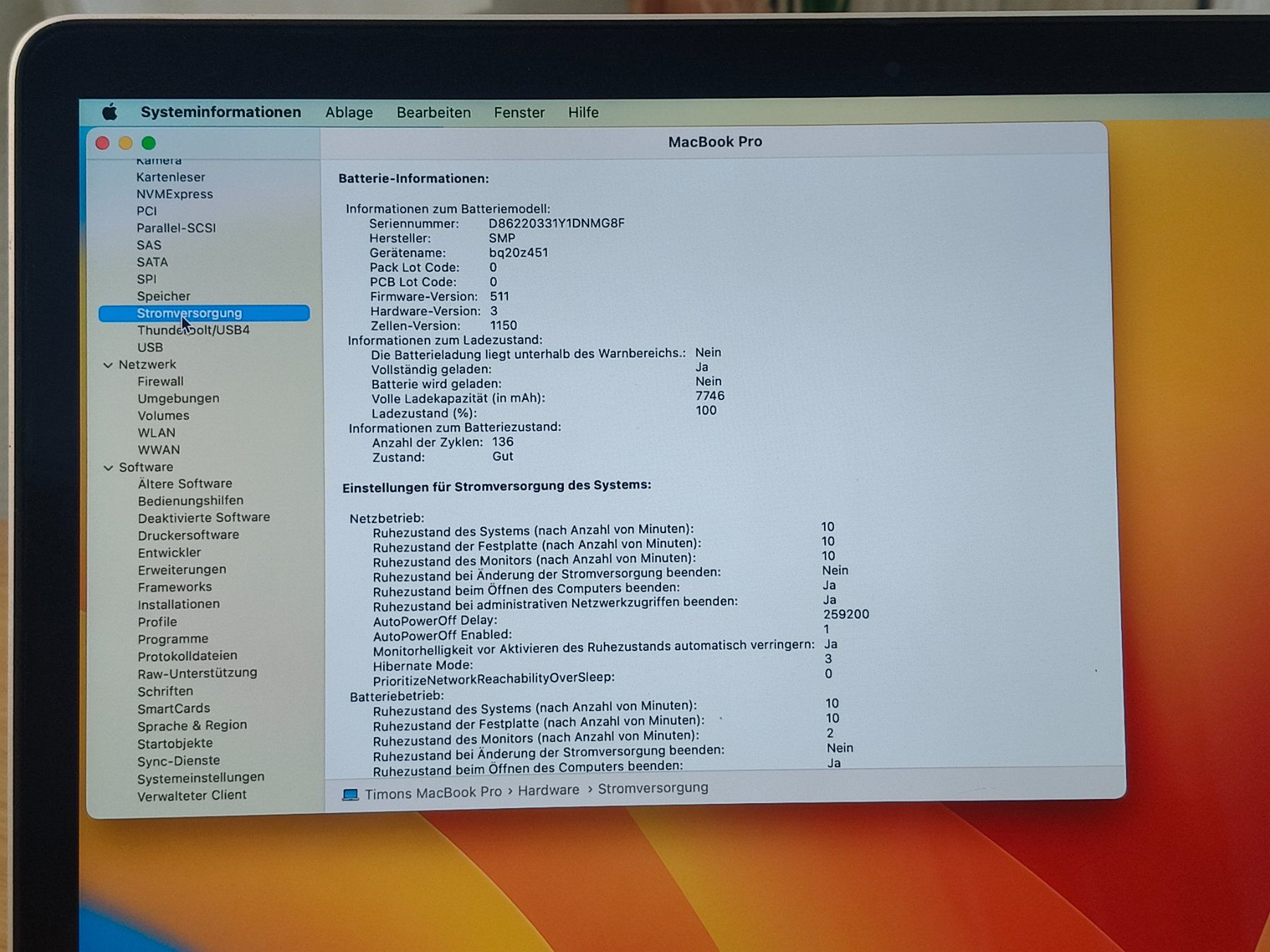
Task: Click the AutoPowerOff Delay value 259200
Action: [x=846, y=615]
